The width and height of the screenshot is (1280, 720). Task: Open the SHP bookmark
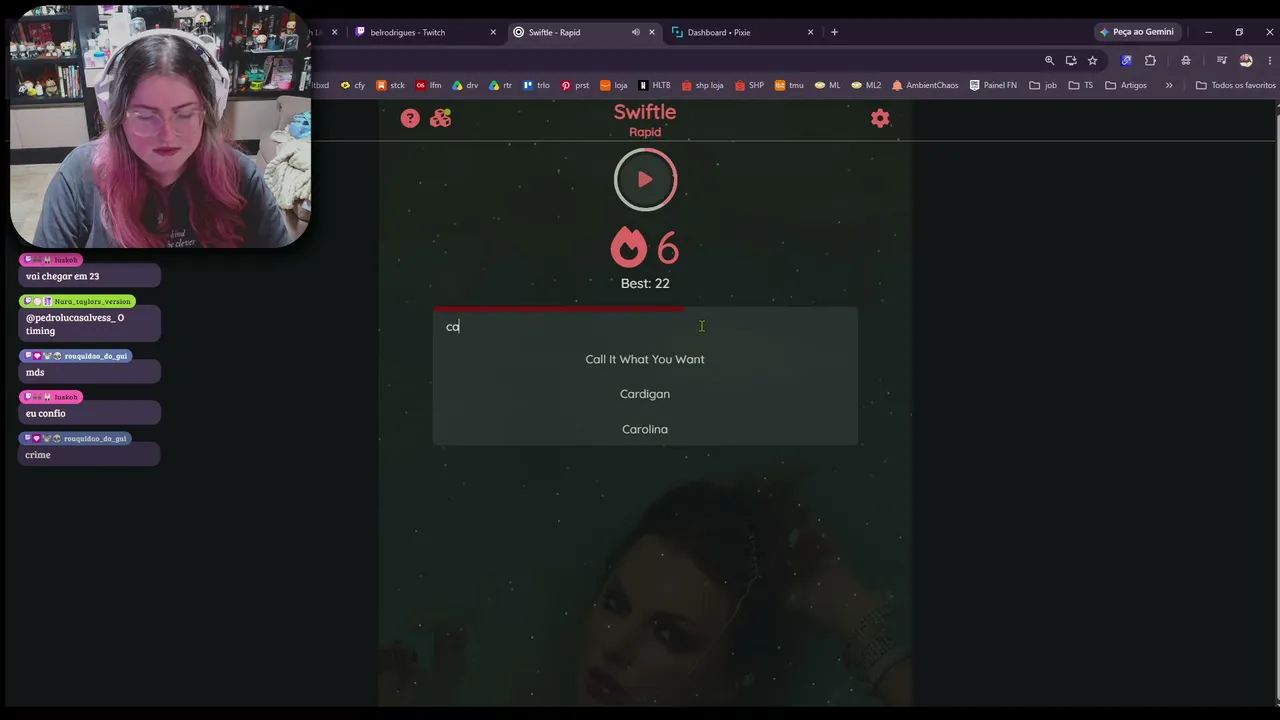[749, 85]
